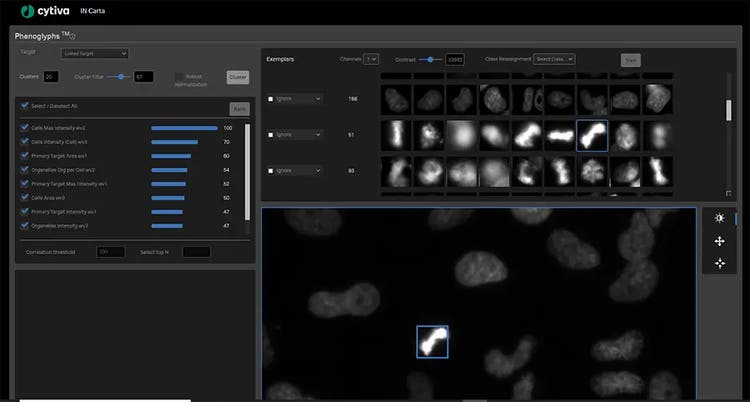Click the Rank button
This screenshot has height=402, width=750.
tap(239, 109)
